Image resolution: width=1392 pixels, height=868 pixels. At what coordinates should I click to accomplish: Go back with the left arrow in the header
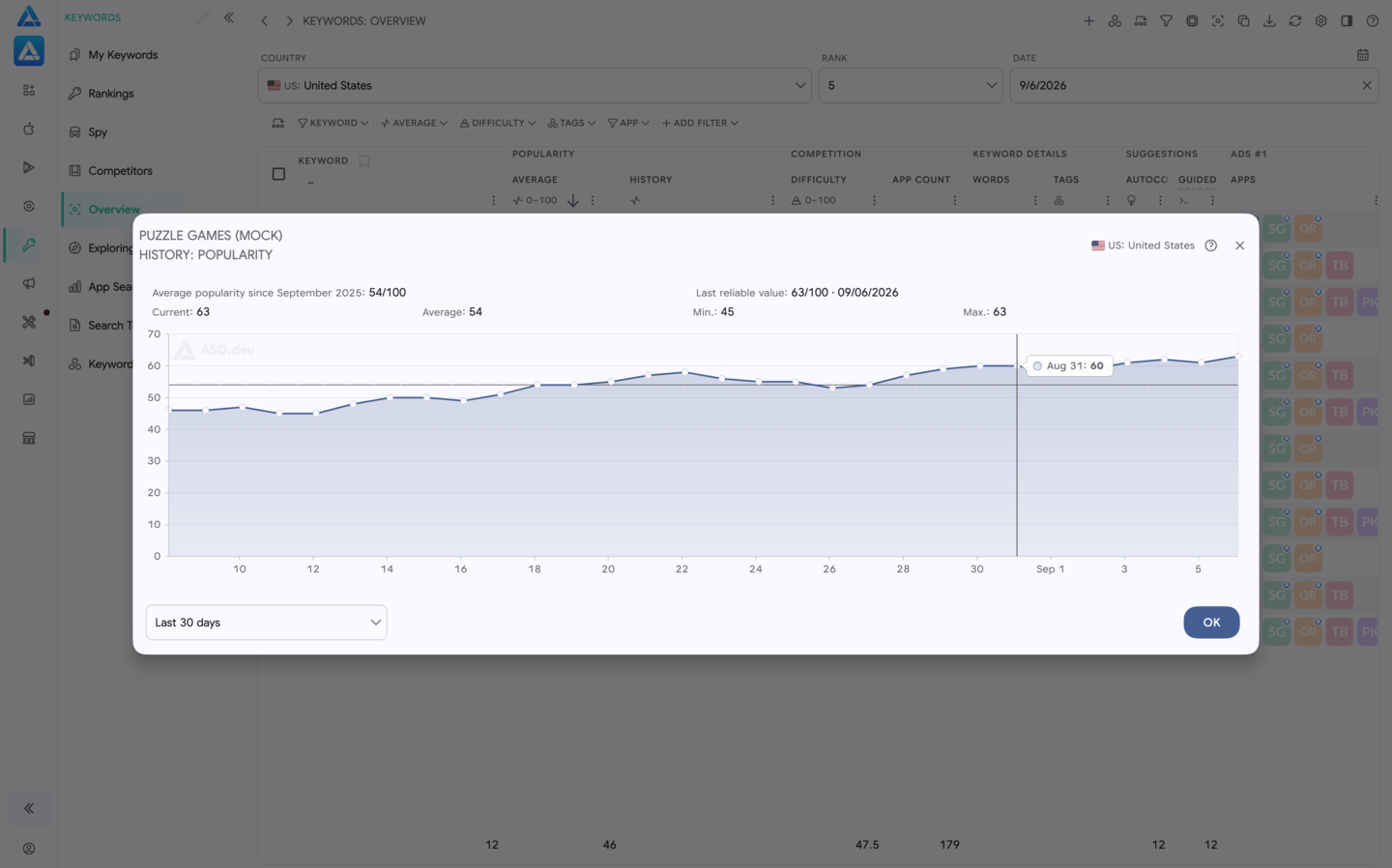pos(264,20)
